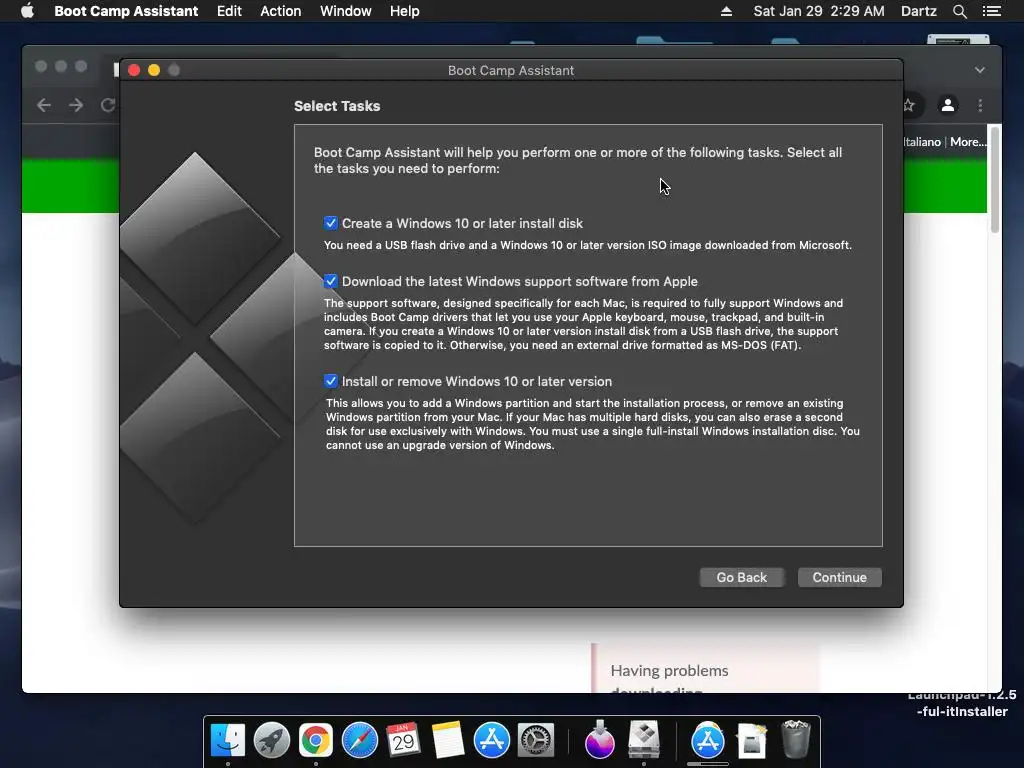Minimize the Boot Camp Assistant window
Screen dimensions: 1024x768
[x=154, y=70]
